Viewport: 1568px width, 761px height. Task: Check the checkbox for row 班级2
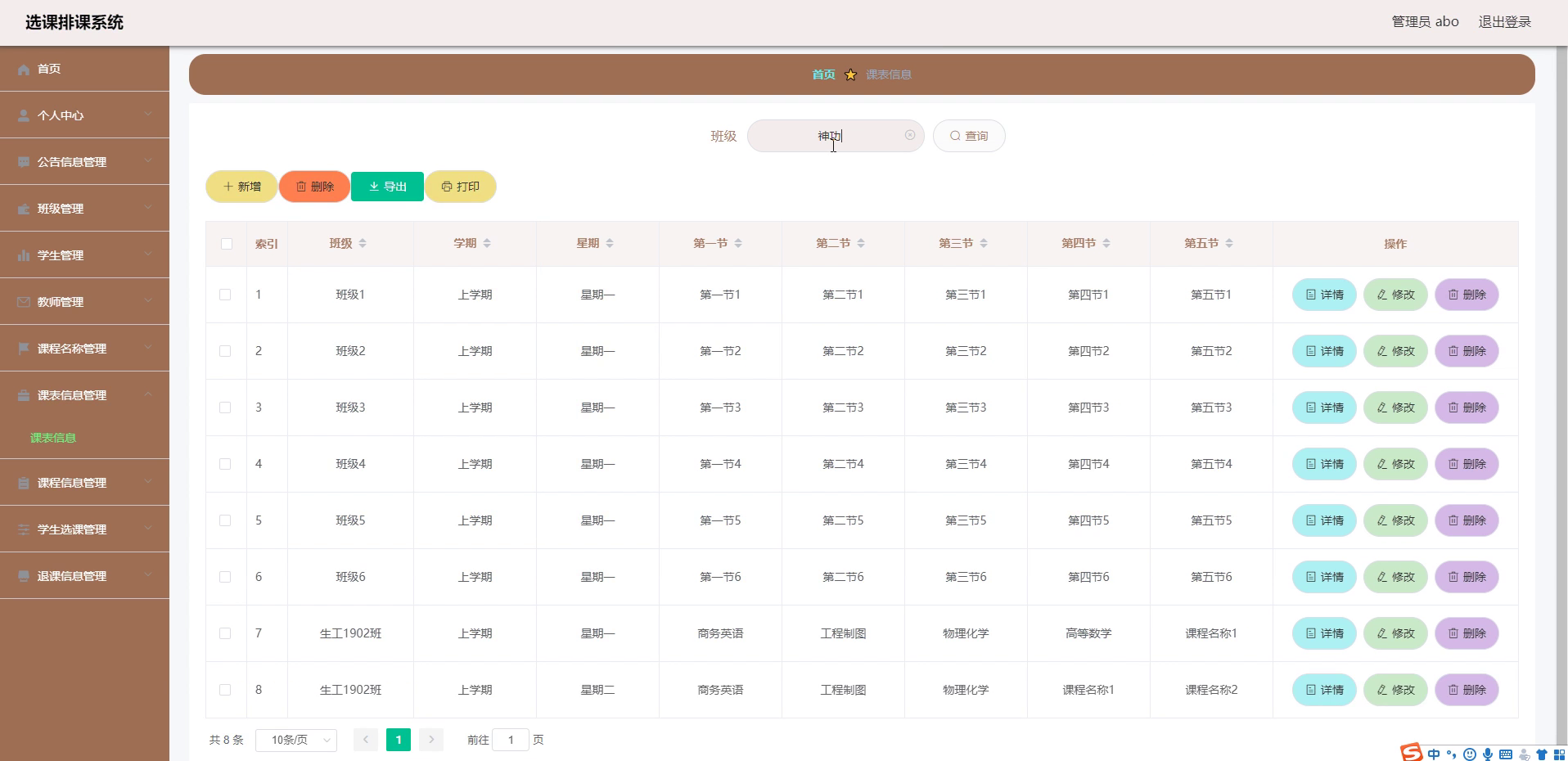225,351
